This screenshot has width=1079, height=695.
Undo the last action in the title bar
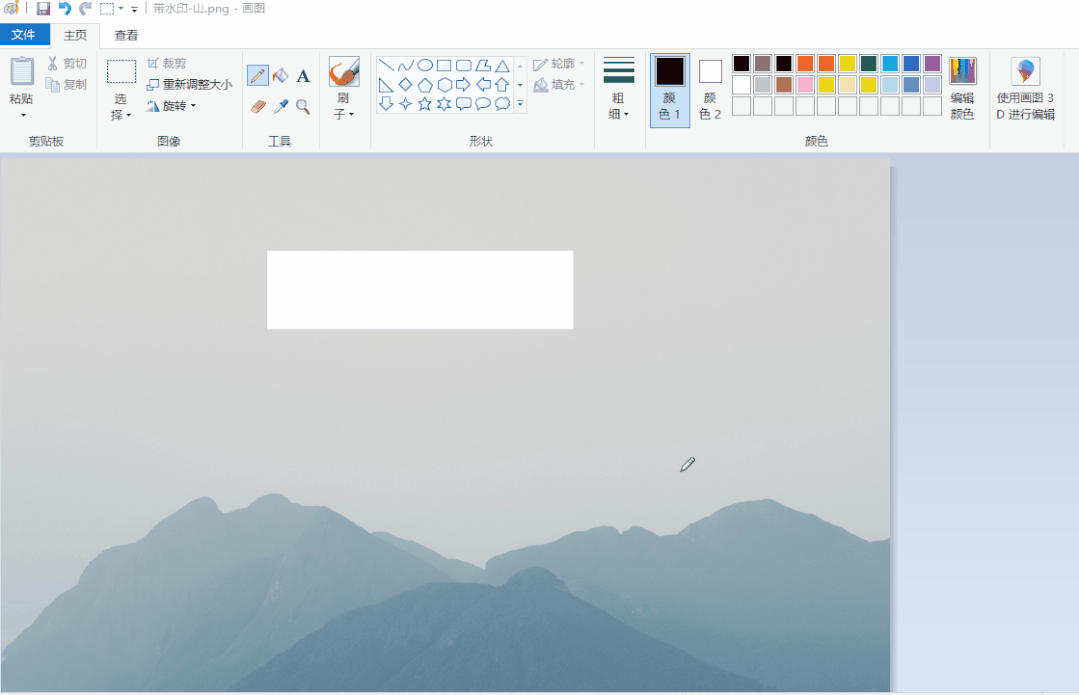coord(65,8)
